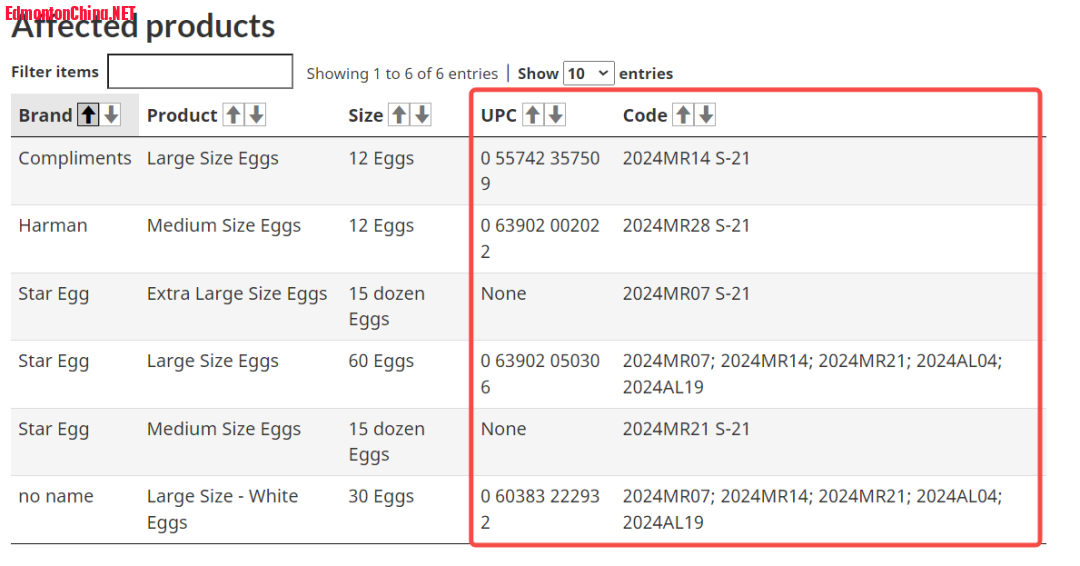This screenshot has height=566, width=1080.
Task: Sort Code column ascending arrow
Action: click(683, 114)
